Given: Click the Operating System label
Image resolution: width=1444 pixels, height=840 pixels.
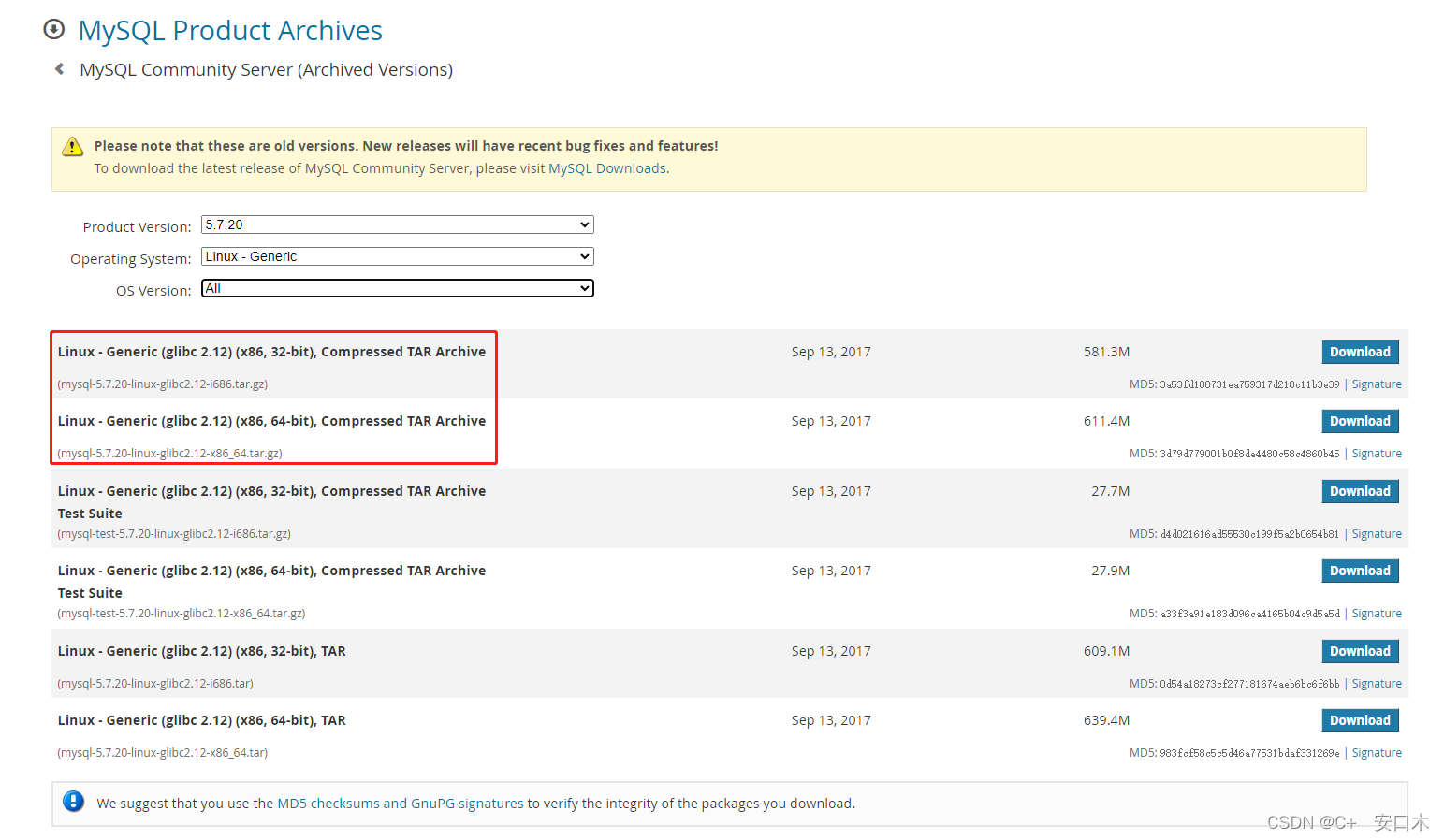Looking at the screenshot, I should [131, 259].
